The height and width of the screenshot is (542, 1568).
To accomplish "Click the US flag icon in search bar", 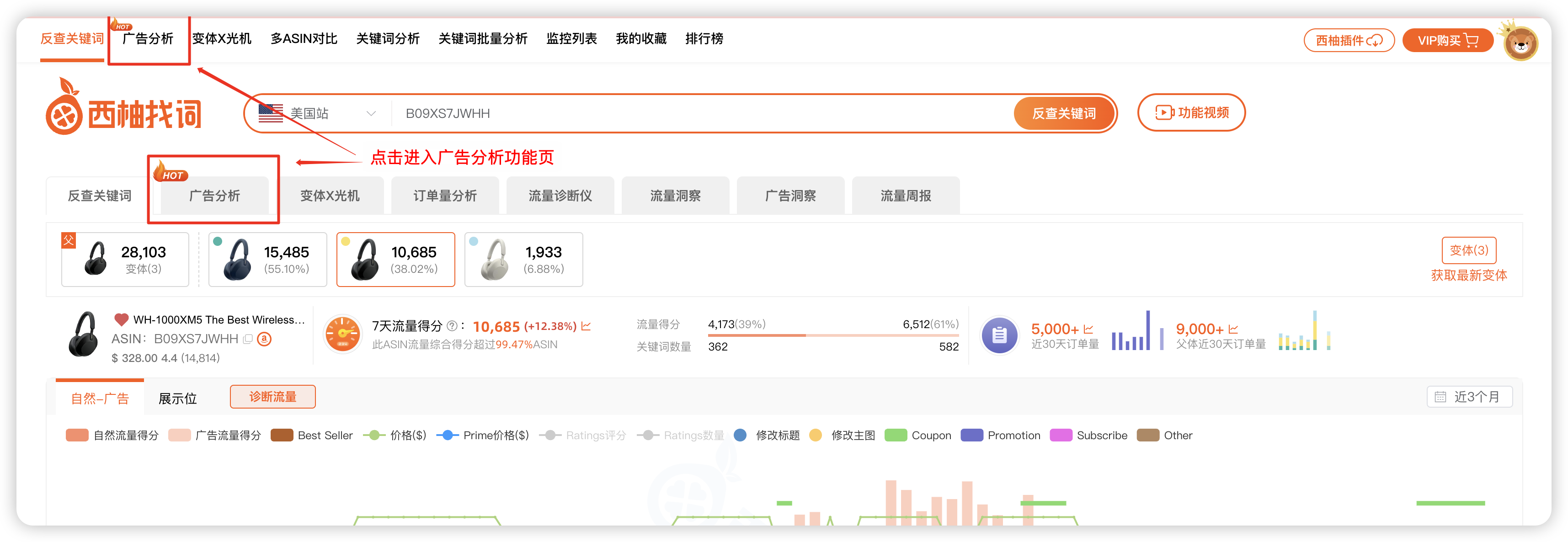I will click(271, 113).
